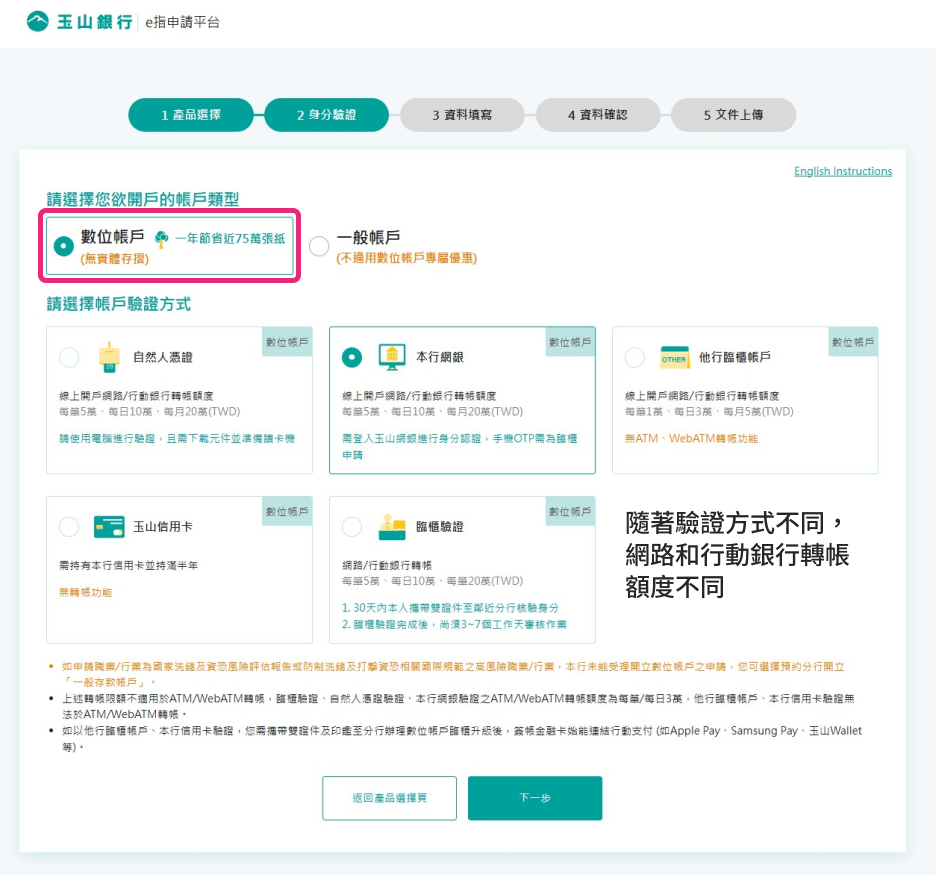Click the counter verification person icon

point(391,526)
